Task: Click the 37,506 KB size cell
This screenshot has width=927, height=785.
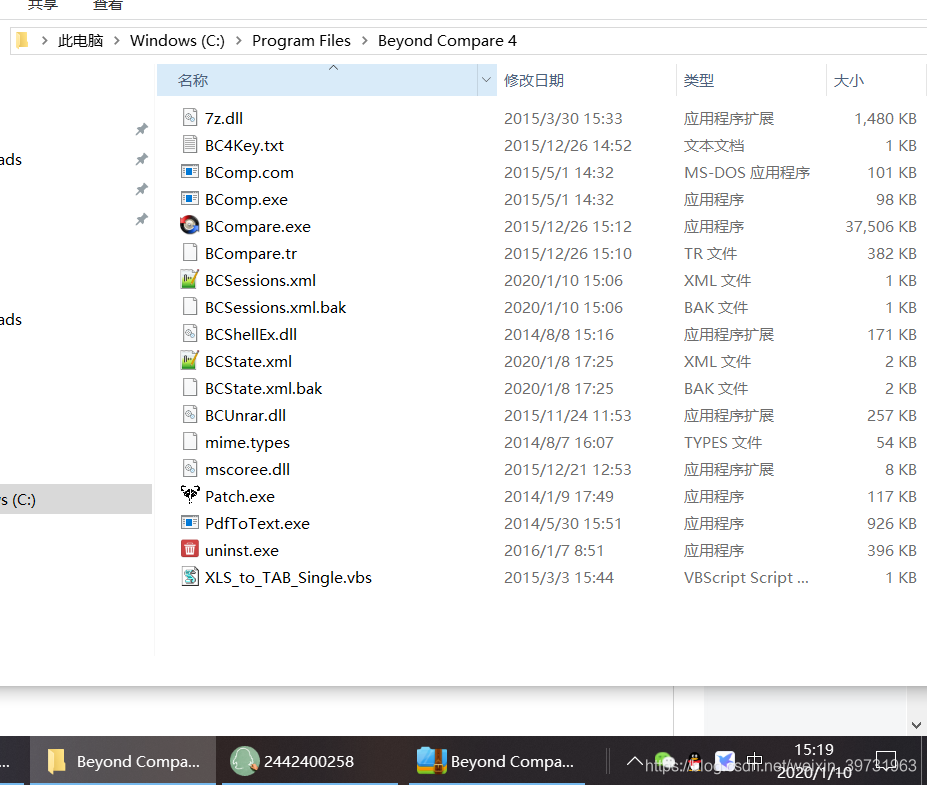Action: (881, 226)
